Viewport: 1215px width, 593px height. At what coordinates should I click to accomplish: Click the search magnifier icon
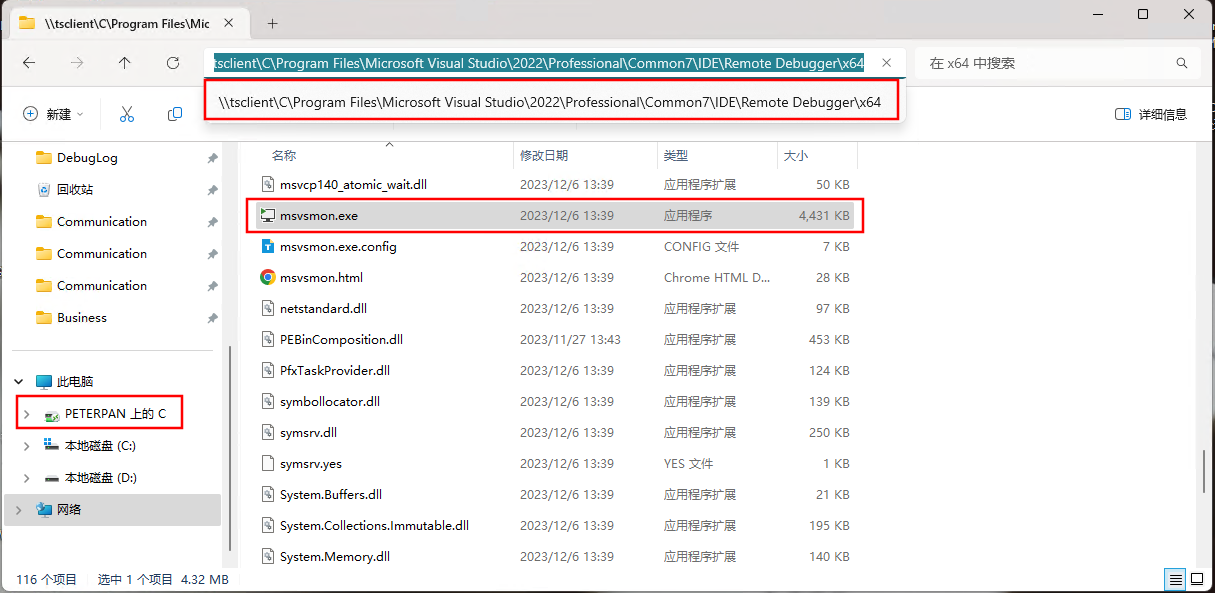coord(1181,63)
